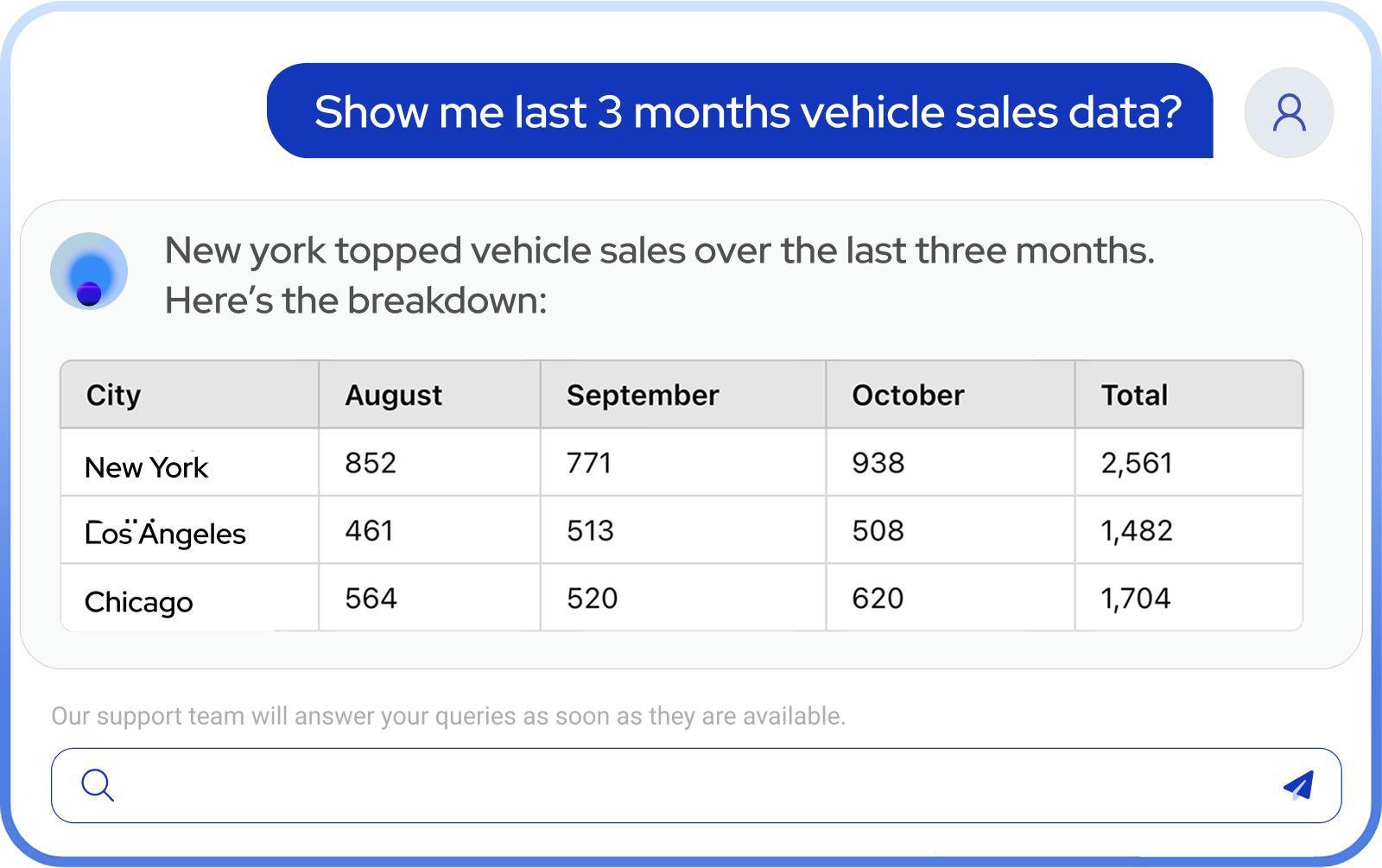This screenshot has width=1382, height=868.
Task: Select the New York row label
Action: [x=146, y=467]
